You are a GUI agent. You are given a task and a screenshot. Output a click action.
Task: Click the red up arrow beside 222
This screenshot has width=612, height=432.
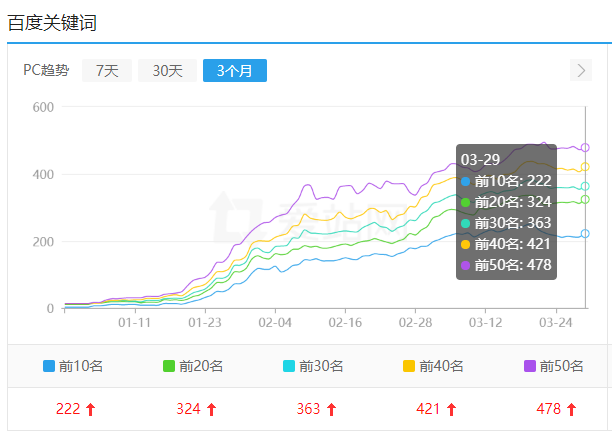tap(91, 409)
